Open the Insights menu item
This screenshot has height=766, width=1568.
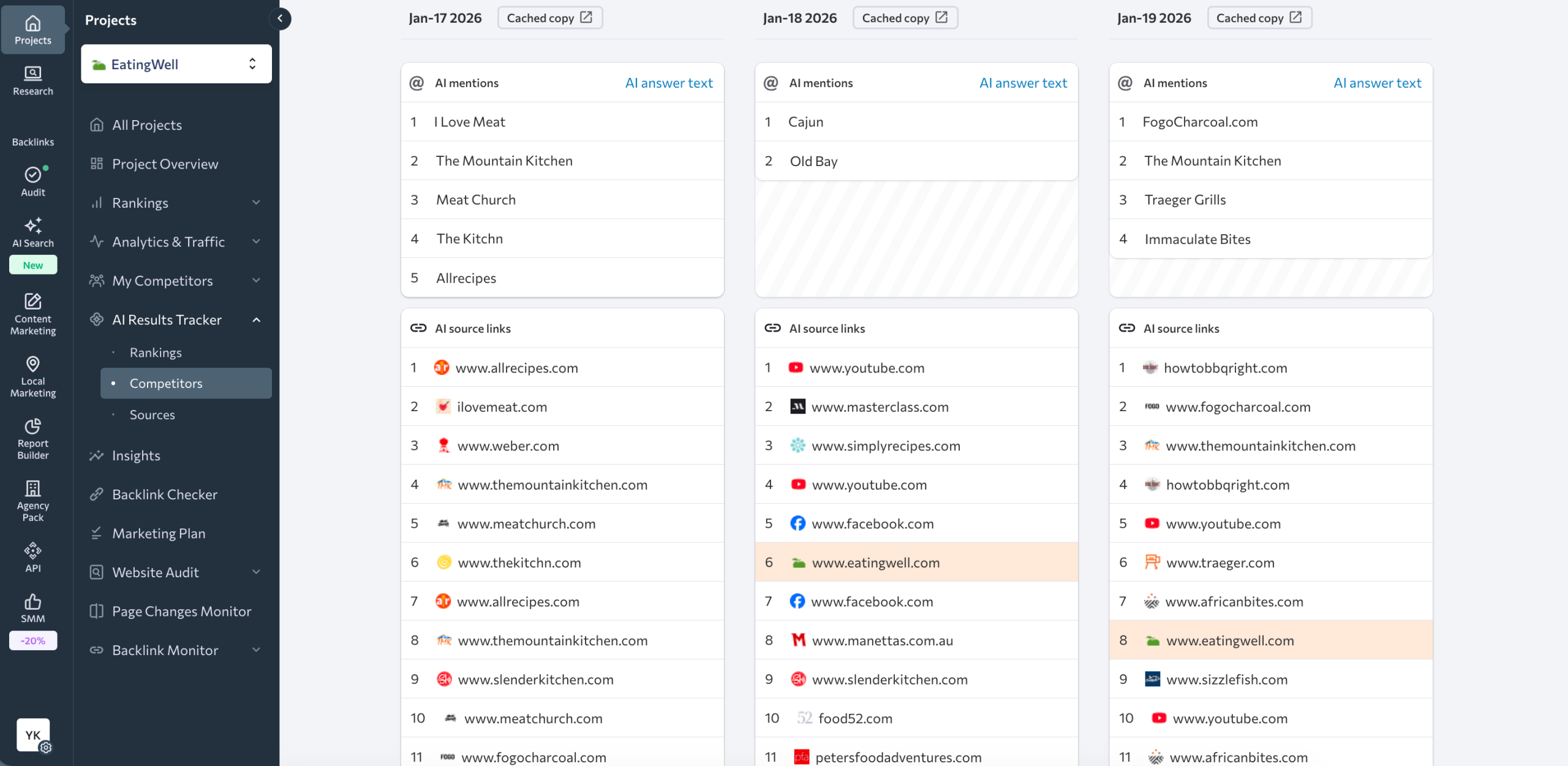coord(136,455)
